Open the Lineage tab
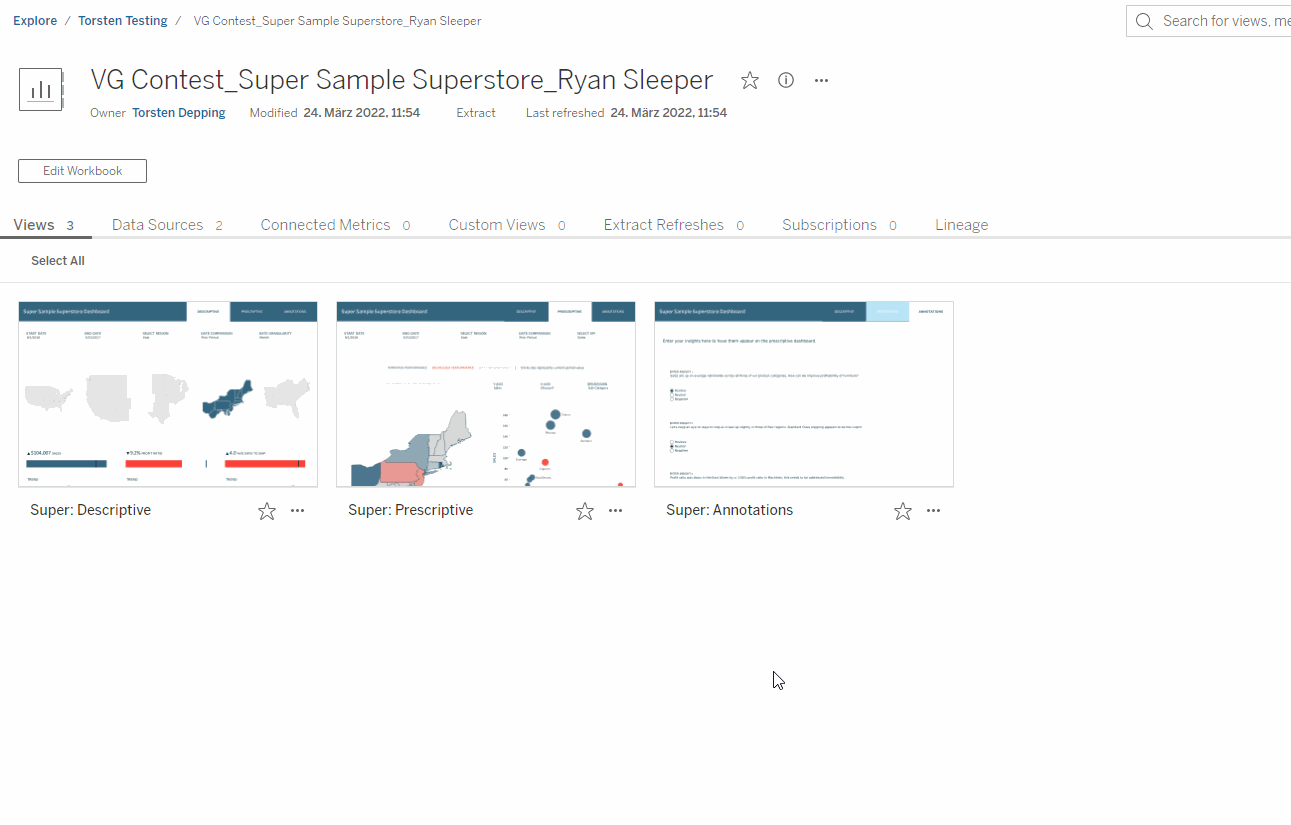The height and width of the screenshot is (825, 1291). click(962, 225)
